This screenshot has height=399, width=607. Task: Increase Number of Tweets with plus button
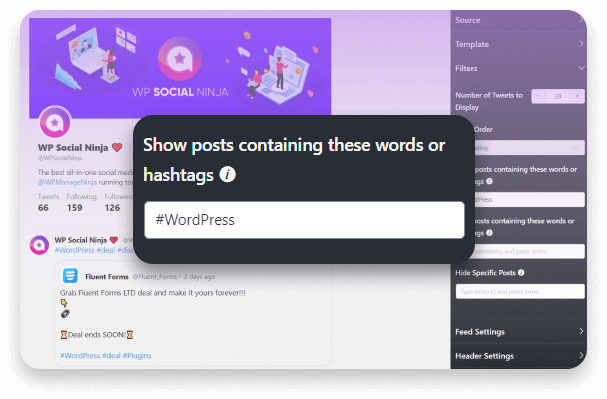(x=577, y=96)
